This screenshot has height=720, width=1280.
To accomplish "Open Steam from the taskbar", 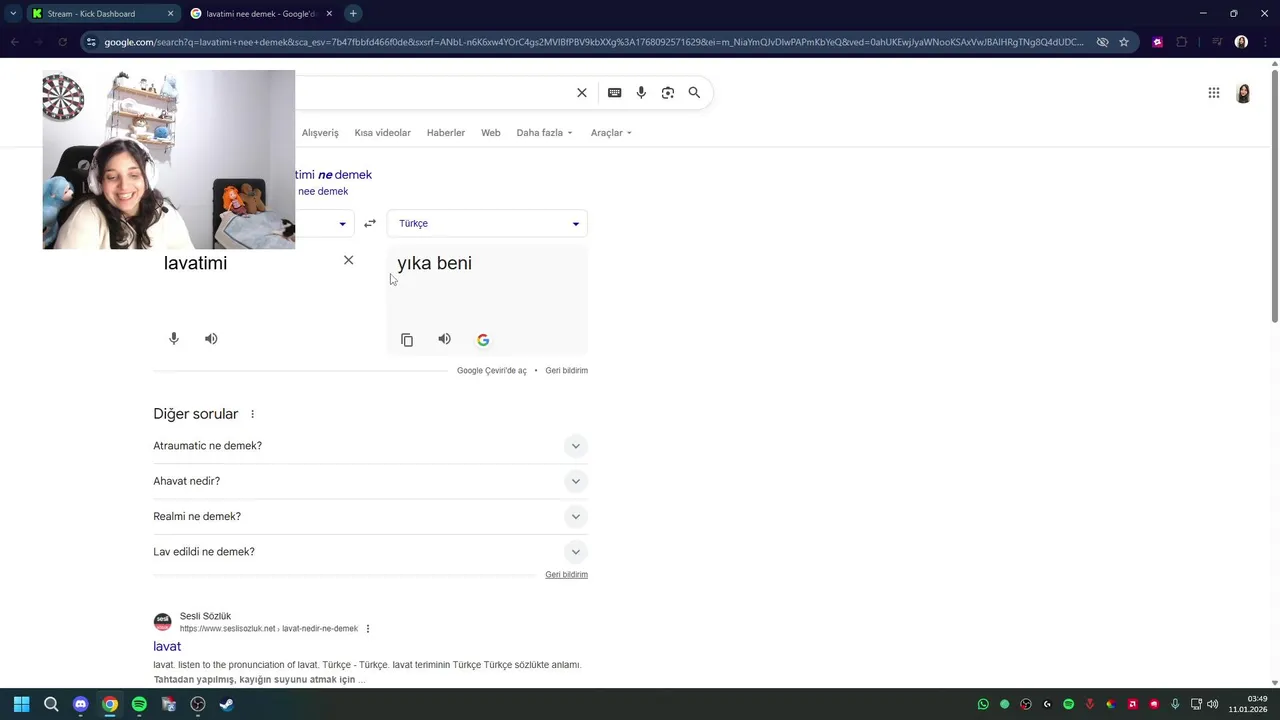I will tap(227, 704).
